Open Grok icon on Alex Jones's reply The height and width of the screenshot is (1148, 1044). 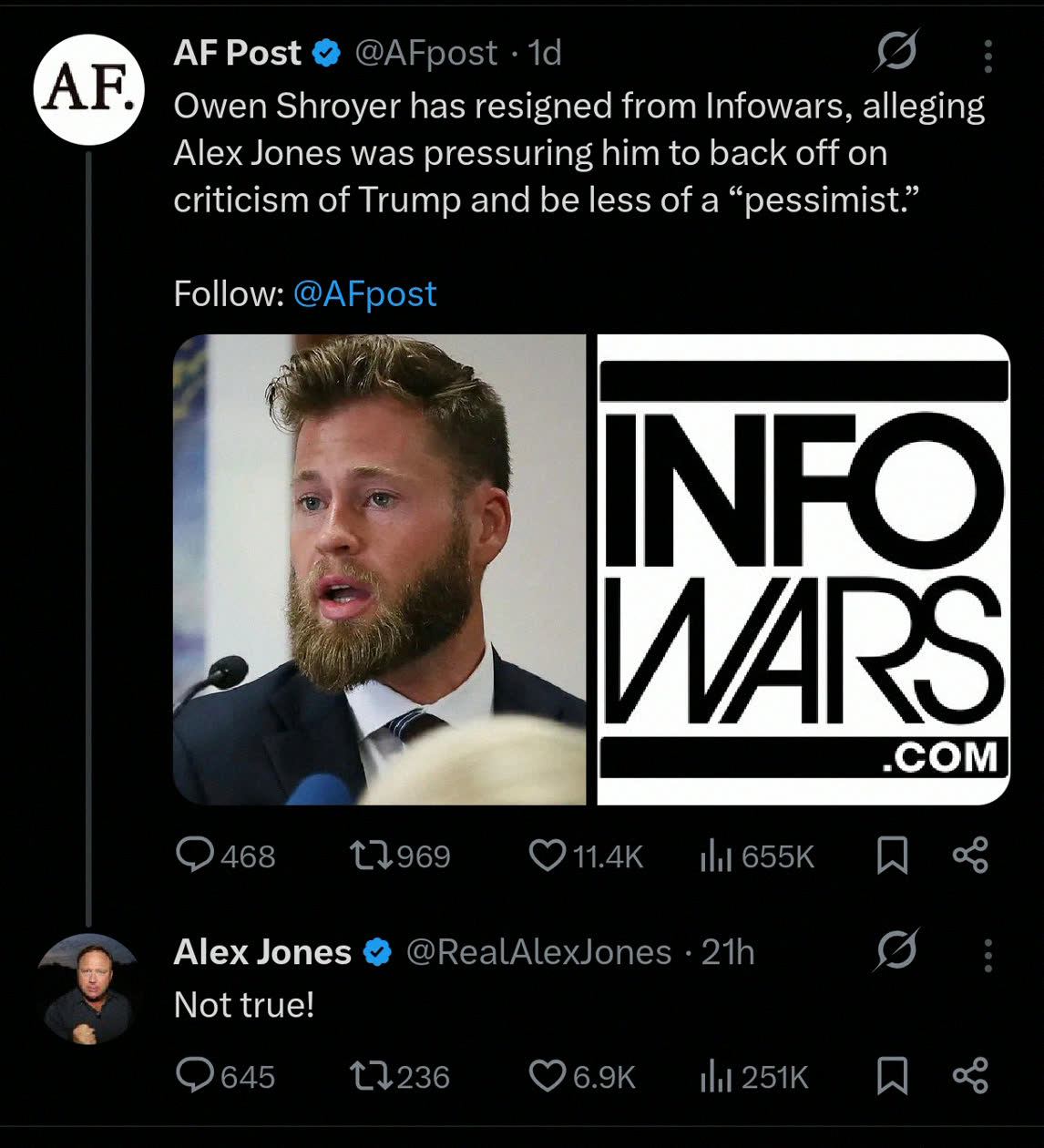(896, 951)
